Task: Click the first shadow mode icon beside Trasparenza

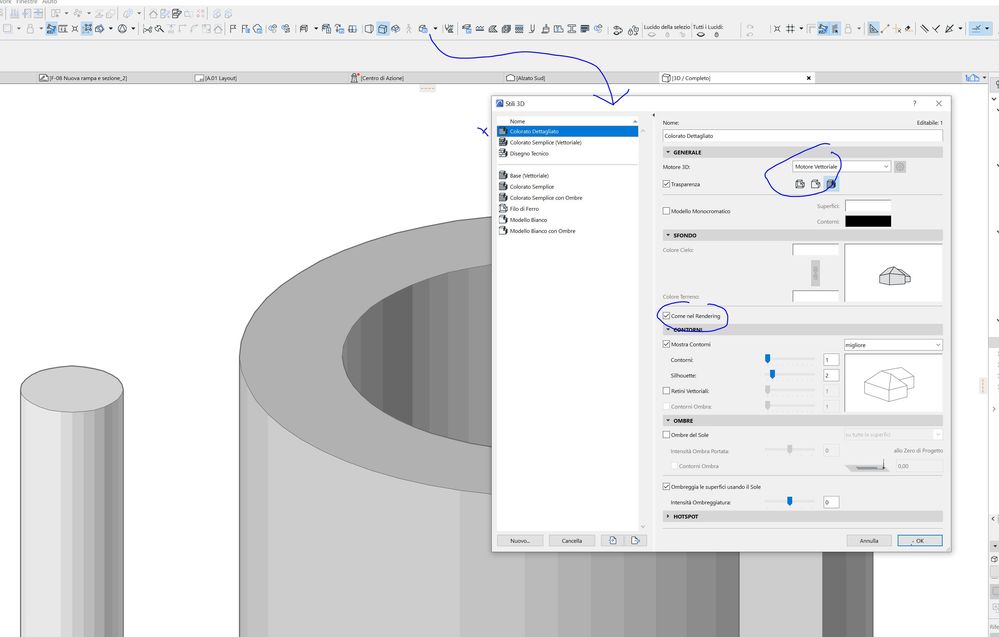Action: (799, 184)
